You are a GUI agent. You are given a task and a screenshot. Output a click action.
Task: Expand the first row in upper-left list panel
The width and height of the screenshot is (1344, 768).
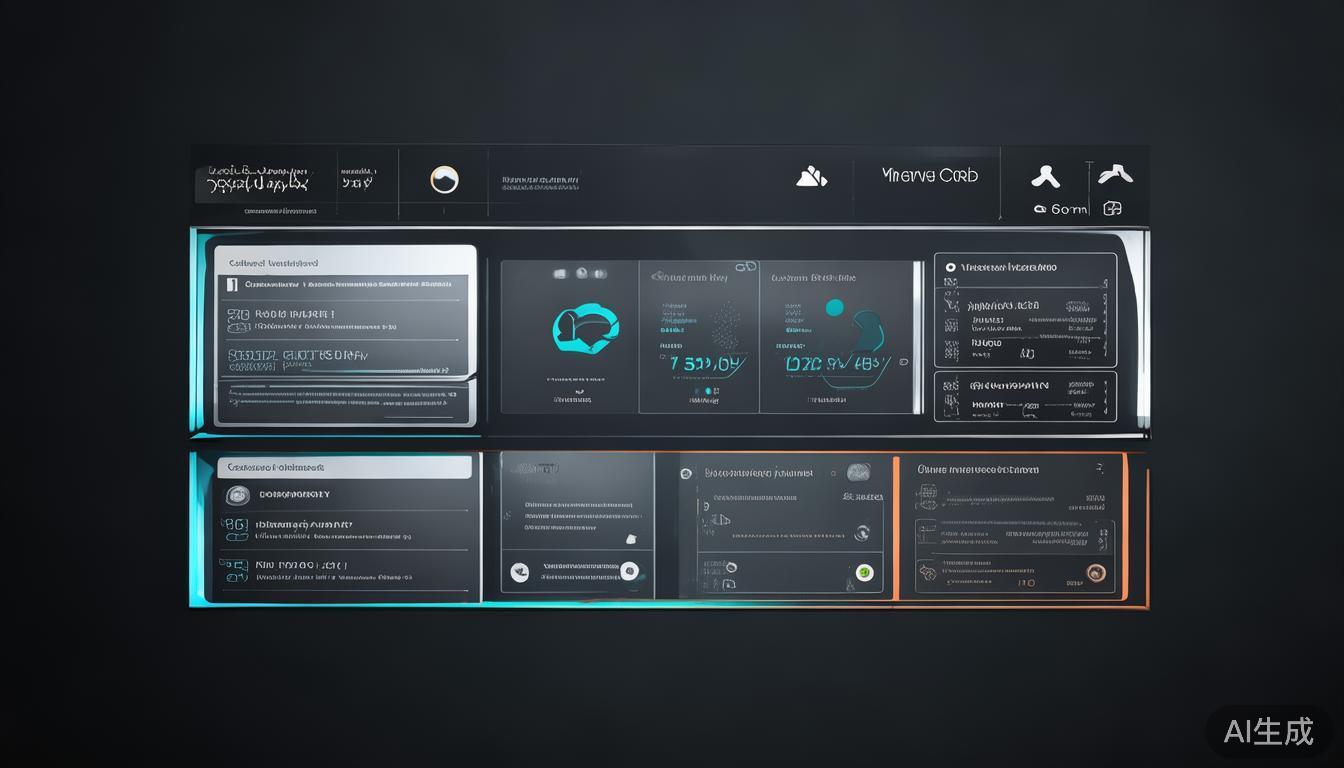[x=340, y=285]
